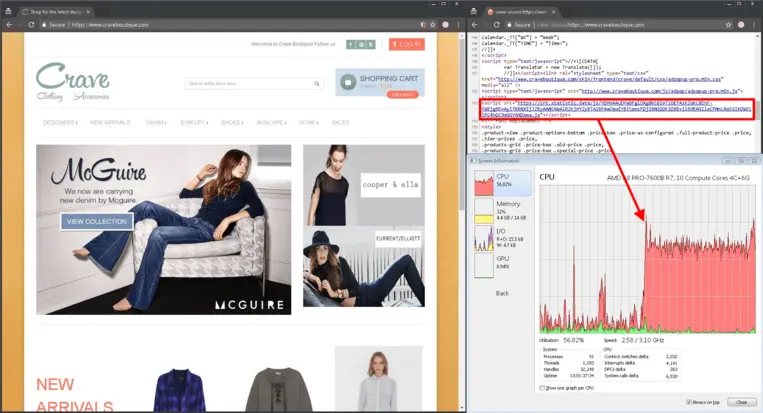Click the Speed value 2.58 / 3.10 GHz

[x=642, y=341]
